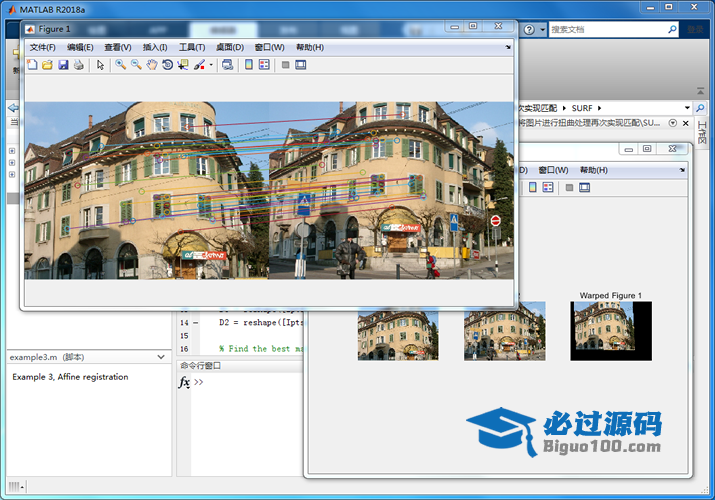This screenshot has width=715, height=500.
Task: Insert a legend in Figure 1
Action: point(264,65)
